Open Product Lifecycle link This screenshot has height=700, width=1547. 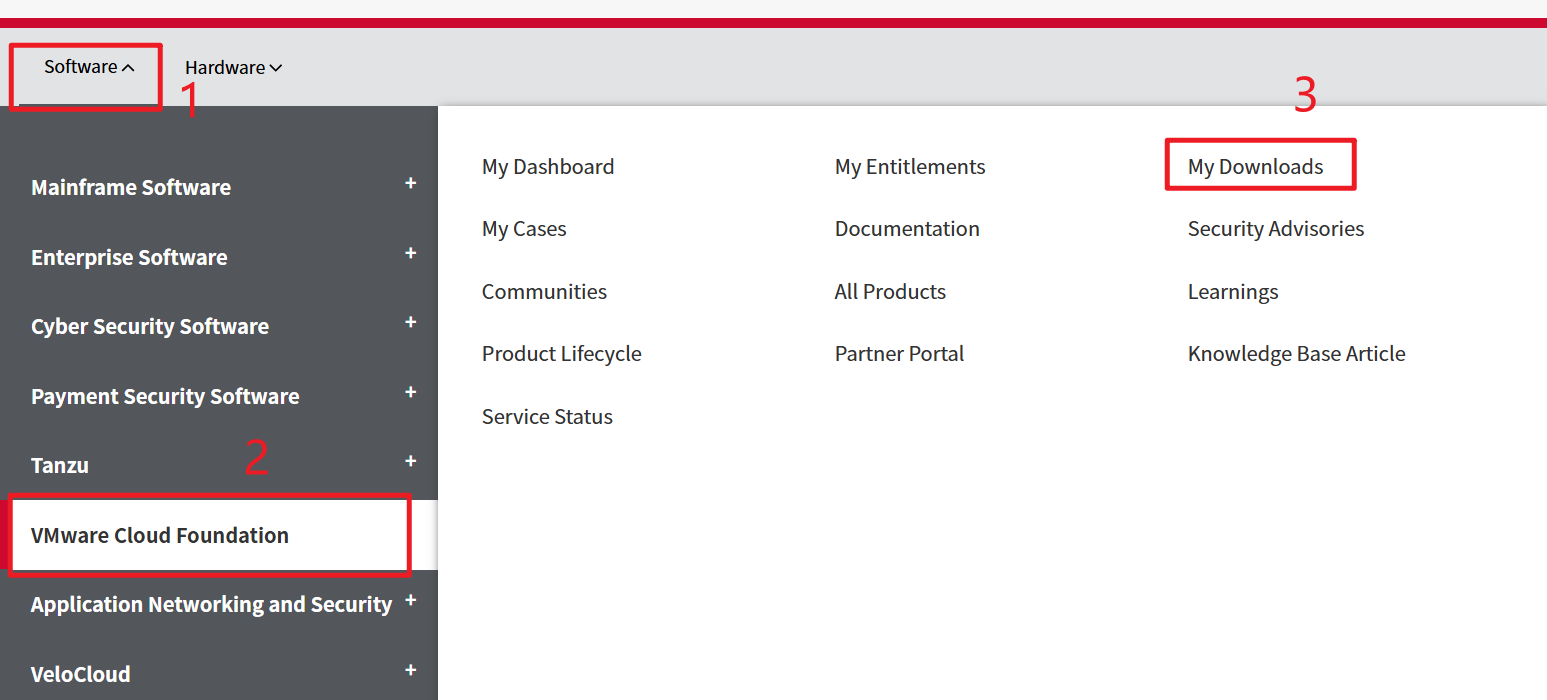[562, 354]
